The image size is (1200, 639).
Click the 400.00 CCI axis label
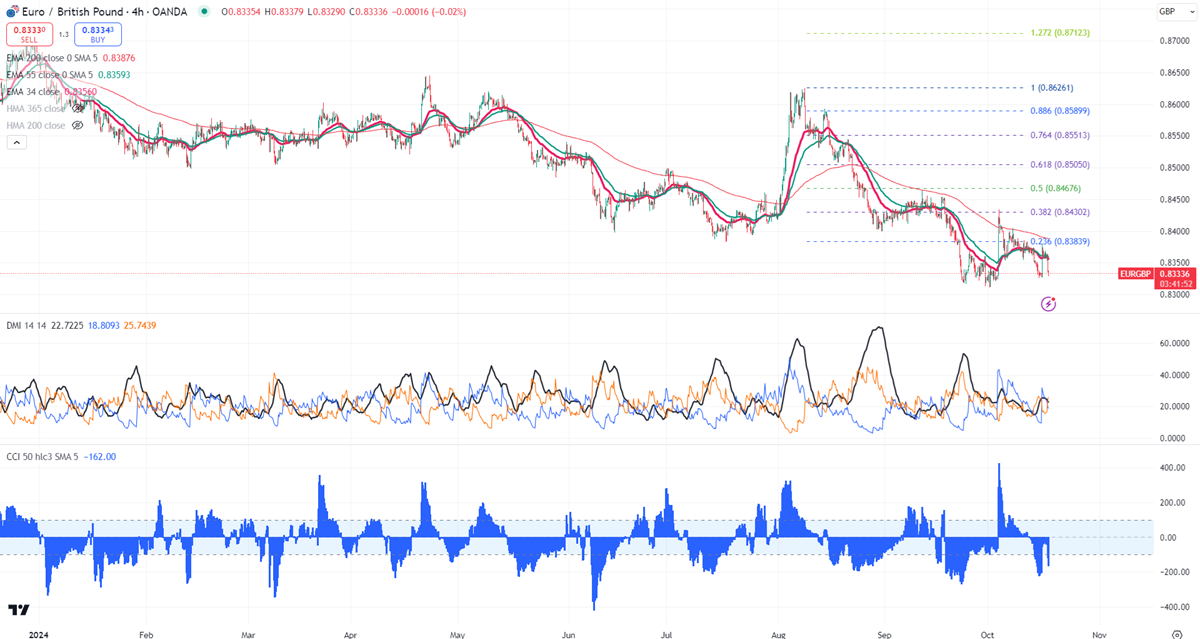[x=1172, y=468]
